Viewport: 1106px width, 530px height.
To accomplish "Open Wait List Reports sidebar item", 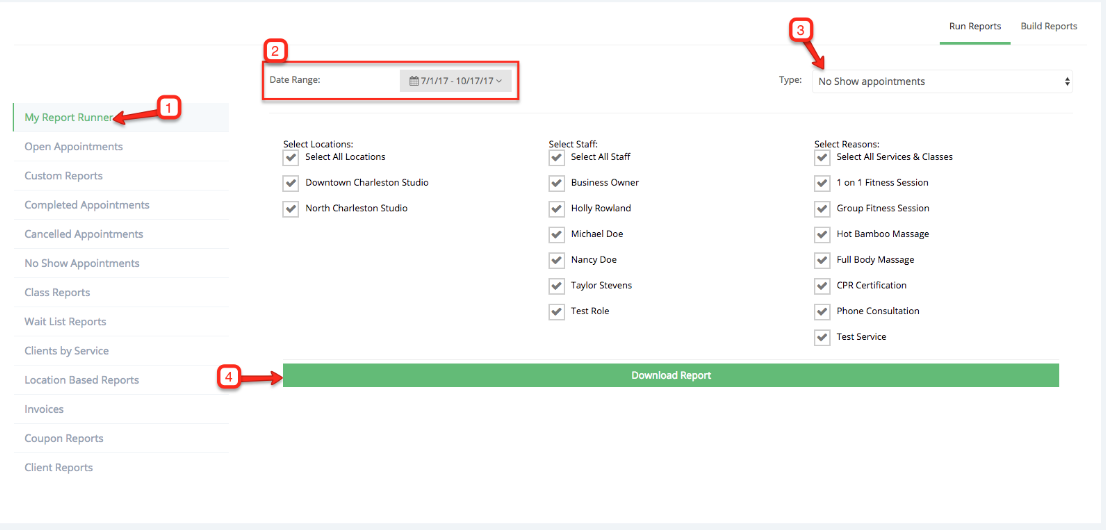I will coord(65,322).
